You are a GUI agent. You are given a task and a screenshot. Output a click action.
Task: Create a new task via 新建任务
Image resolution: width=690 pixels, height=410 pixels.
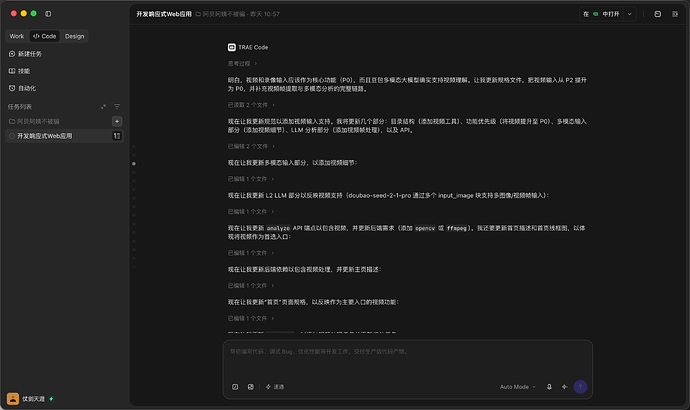25,54
